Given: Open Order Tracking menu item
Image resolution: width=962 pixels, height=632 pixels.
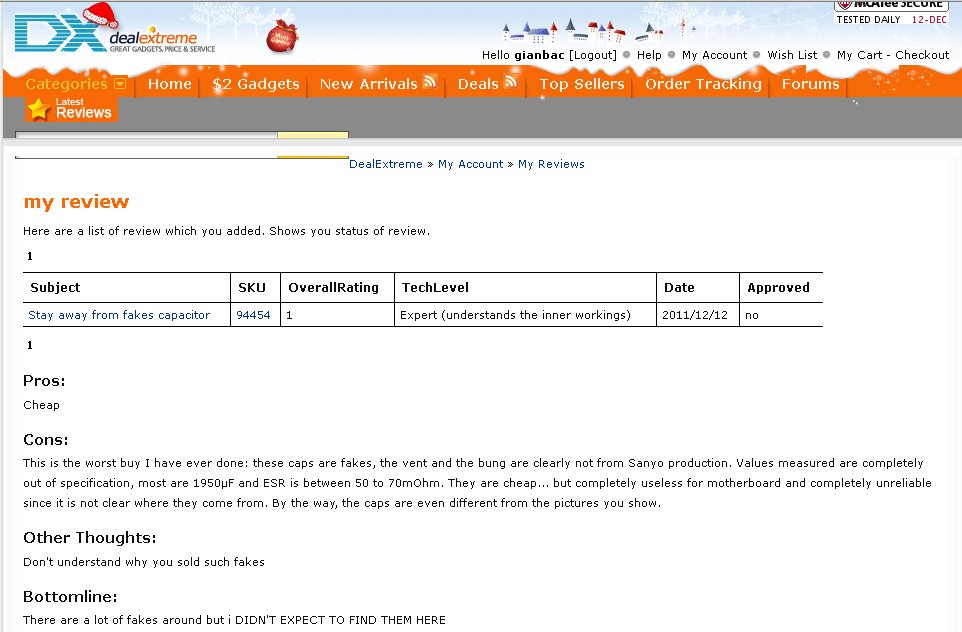Looking at the screenshot, I should (703, 84).
